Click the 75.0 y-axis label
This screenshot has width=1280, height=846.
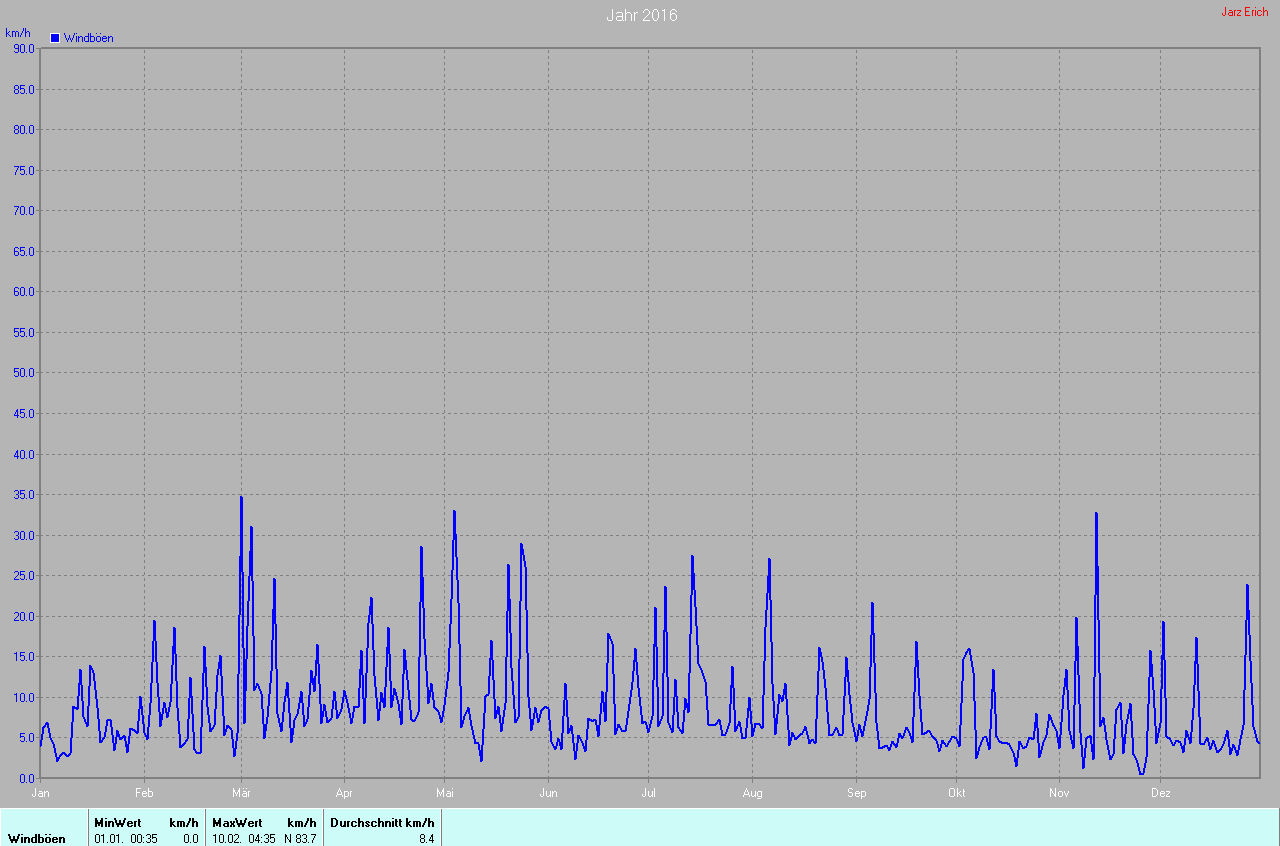pos(24,170)
